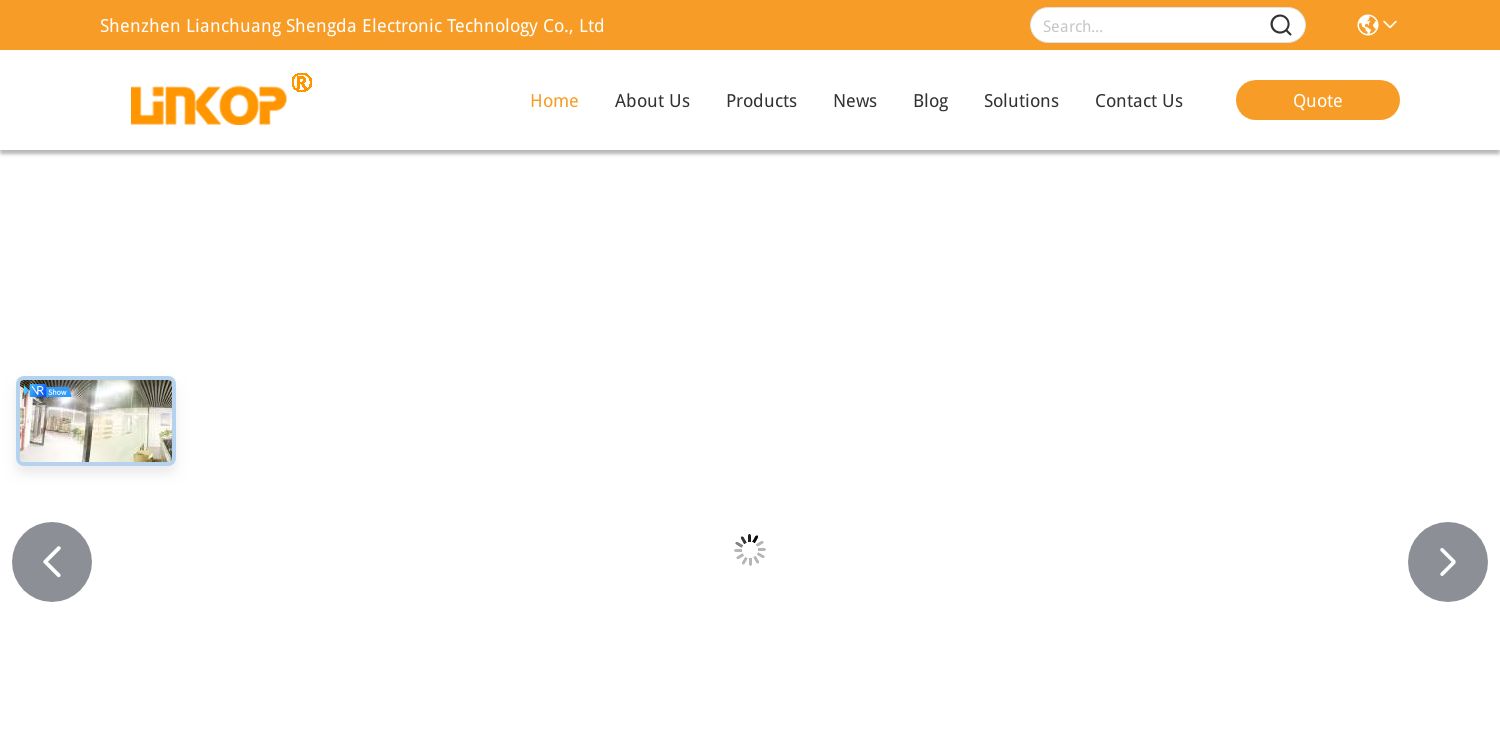1500x756 pixels.
Task: Expand the language selection chevron
Action: 1390,25
